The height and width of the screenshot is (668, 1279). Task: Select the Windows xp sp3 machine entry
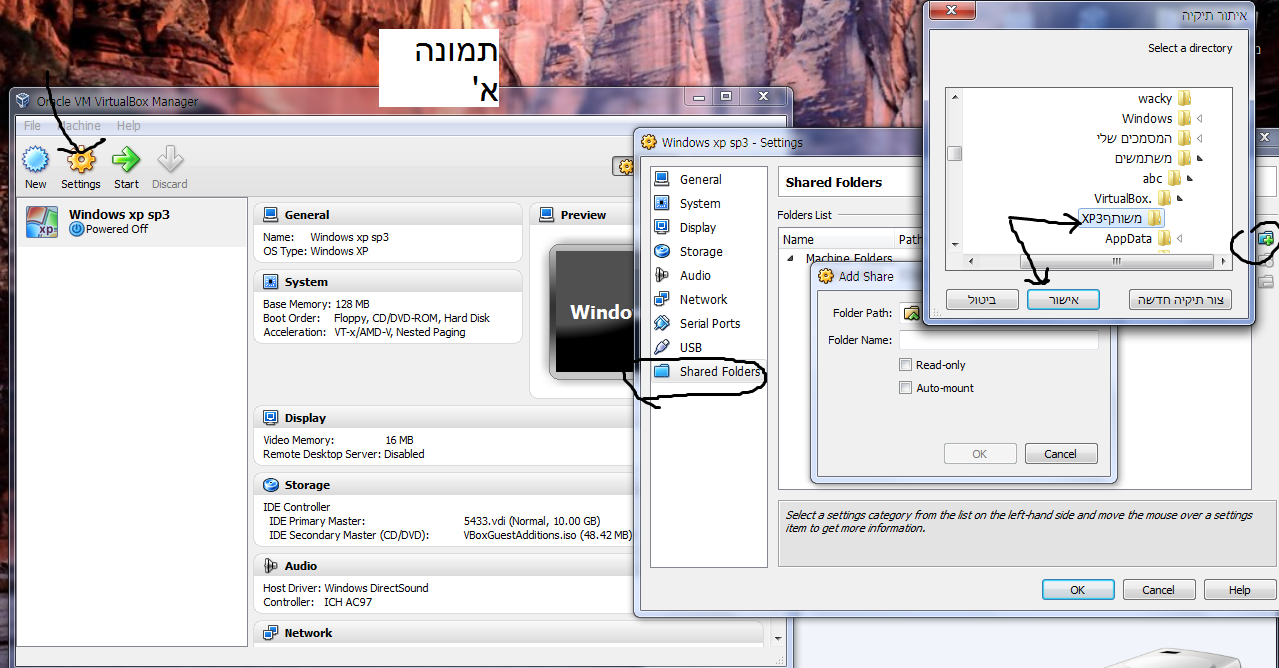(132, 222)
